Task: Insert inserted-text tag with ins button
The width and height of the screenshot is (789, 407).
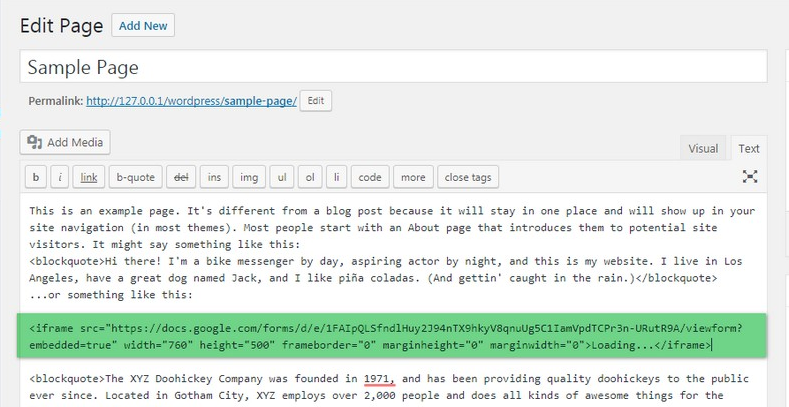Action: [x=214, y=177]
